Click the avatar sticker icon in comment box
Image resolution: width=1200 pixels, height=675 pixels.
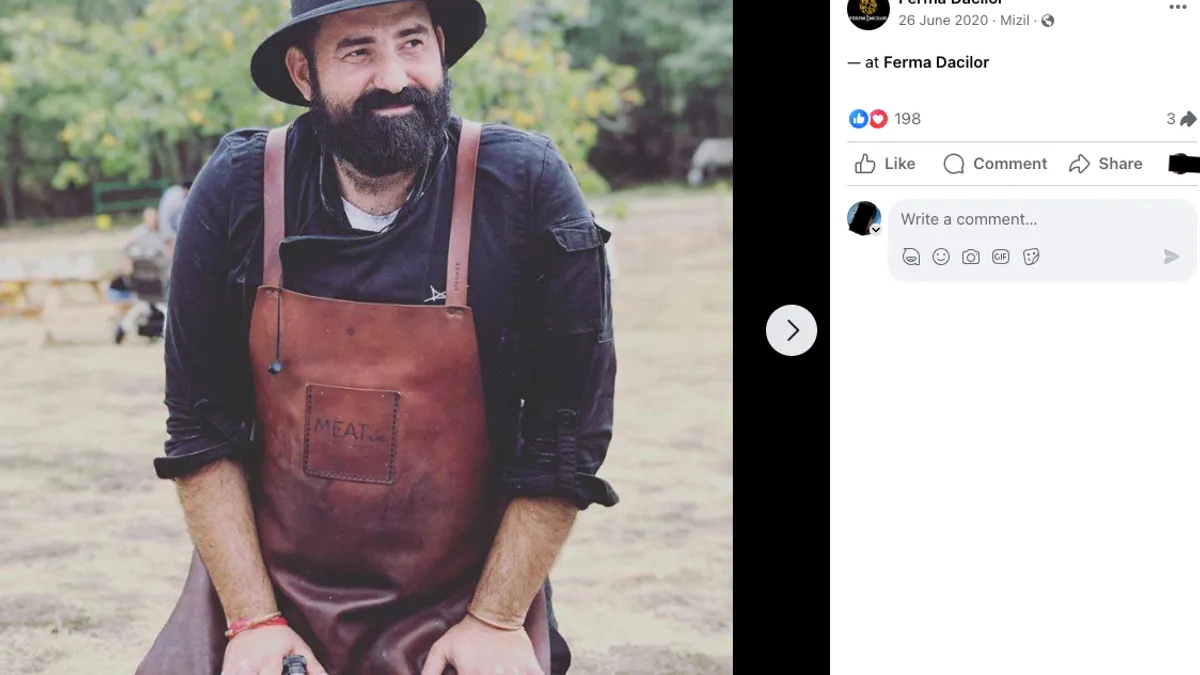click(911, 257)
